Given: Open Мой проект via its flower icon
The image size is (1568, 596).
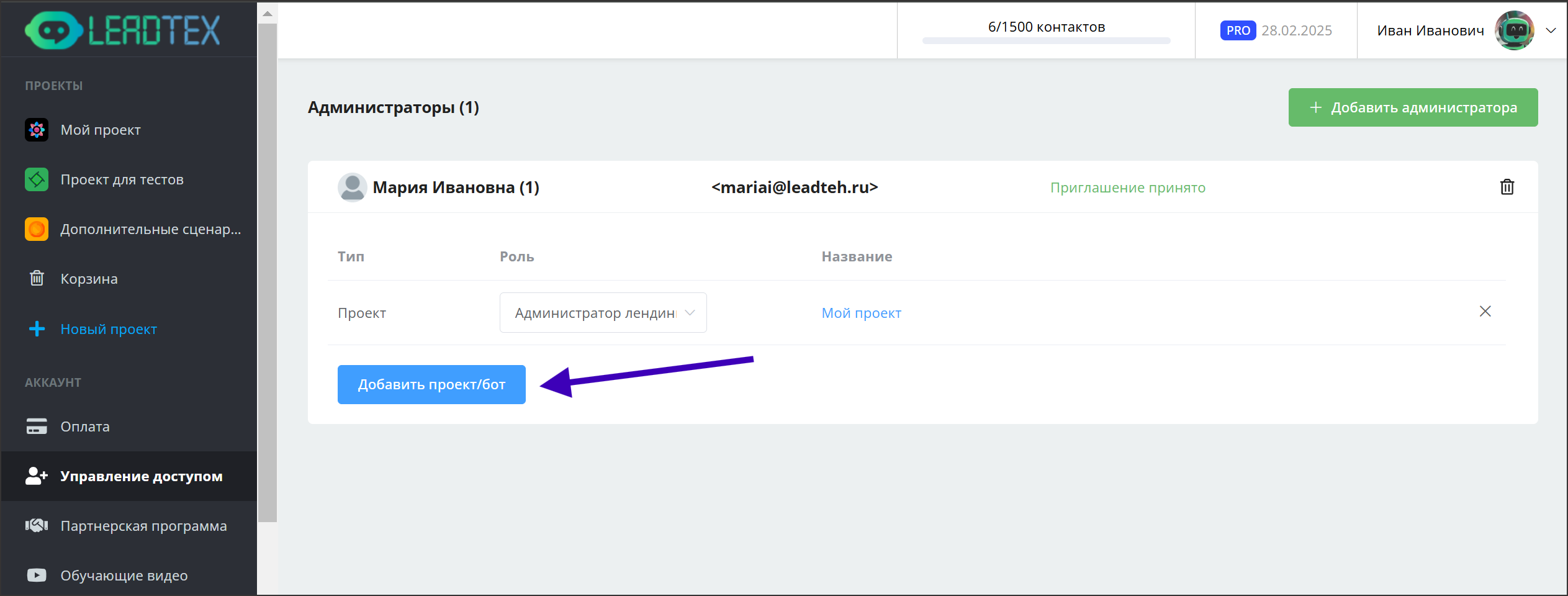Looking at the screenshot, I should [37, 130].
